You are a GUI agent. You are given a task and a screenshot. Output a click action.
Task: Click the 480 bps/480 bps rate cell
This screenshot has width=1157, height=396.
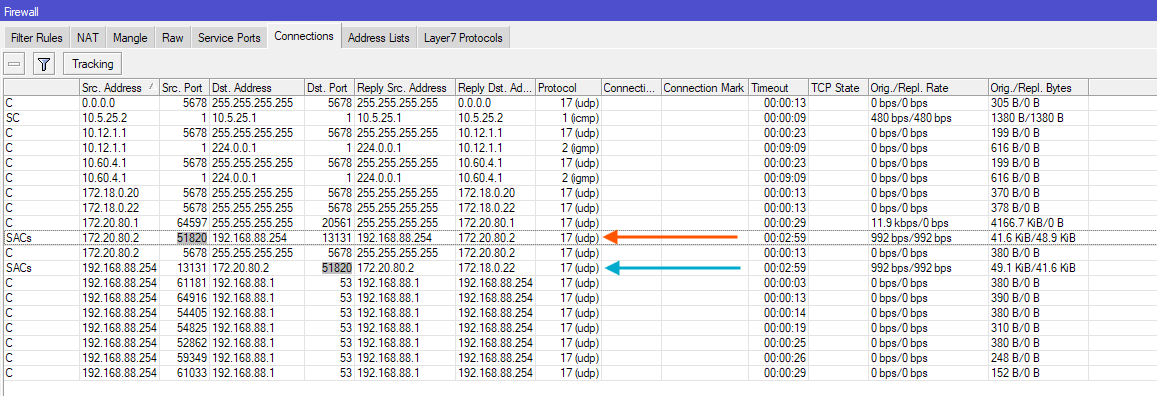(928, 117)
